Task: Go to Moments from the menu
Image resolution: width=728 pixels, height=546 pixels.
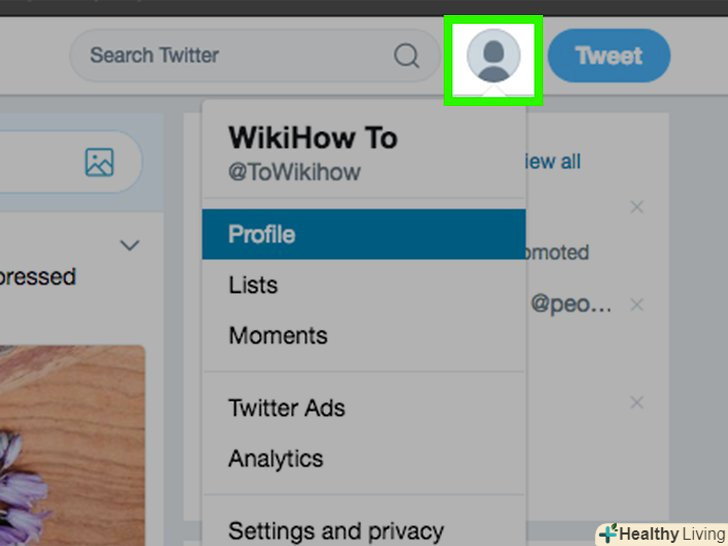Action: tap(277, 336)
